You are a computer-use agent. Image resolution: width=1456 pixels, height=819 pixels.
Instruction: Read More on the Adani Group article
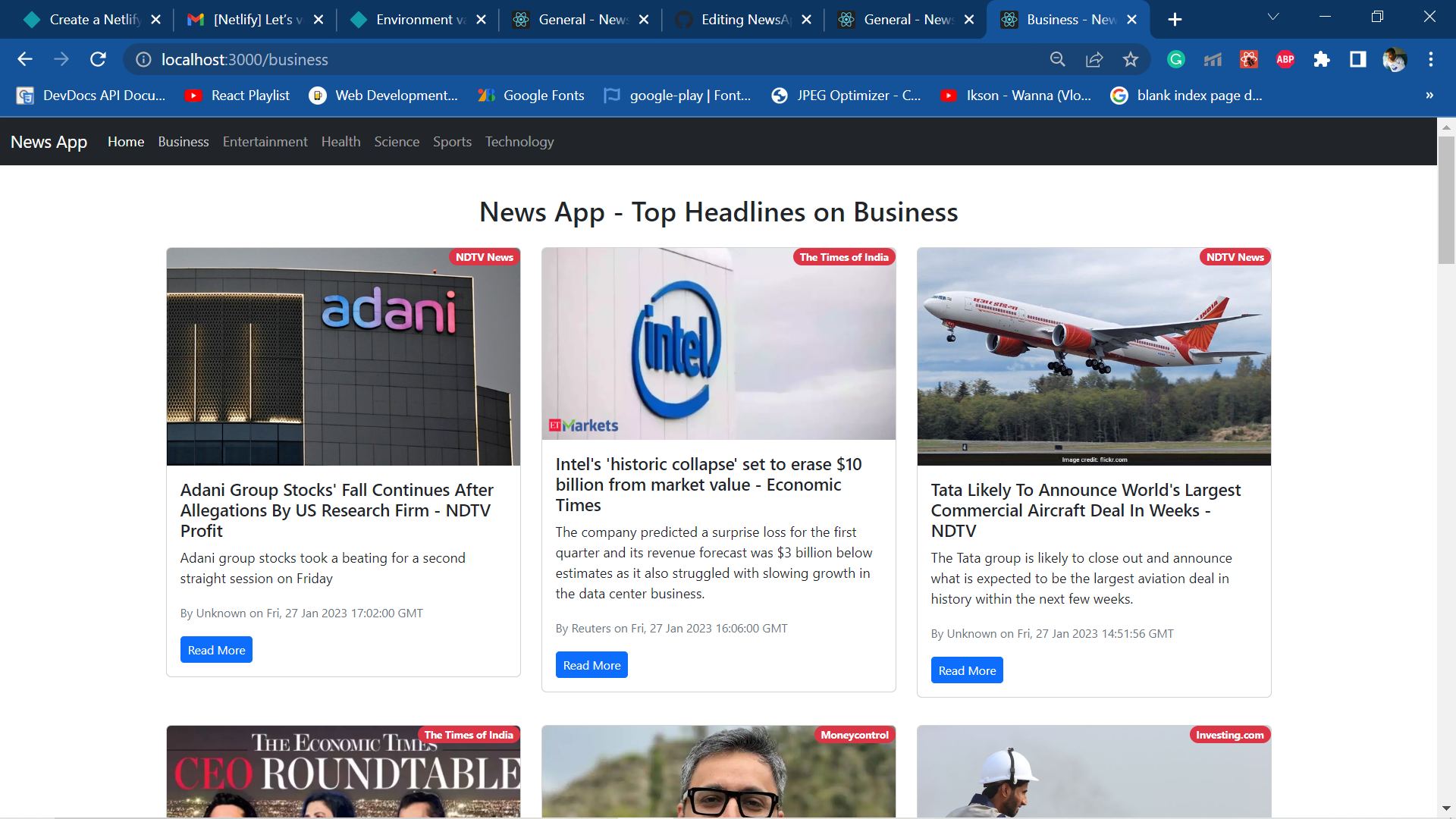216,650
